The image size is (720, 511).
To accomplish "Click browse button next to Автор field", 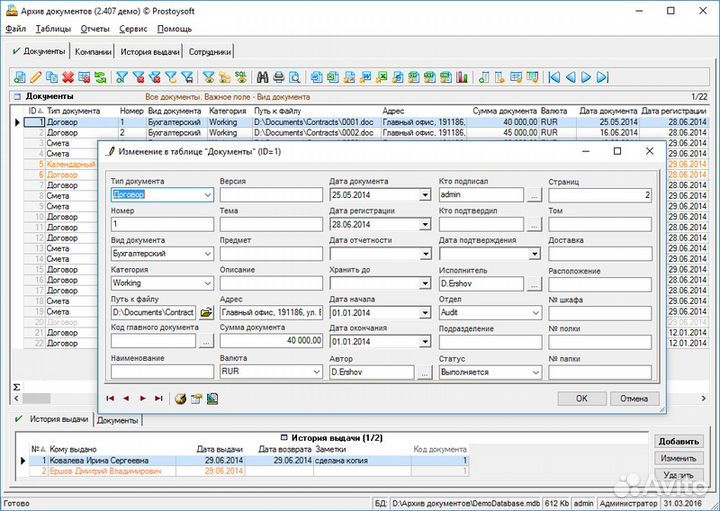I will [425, 372].
